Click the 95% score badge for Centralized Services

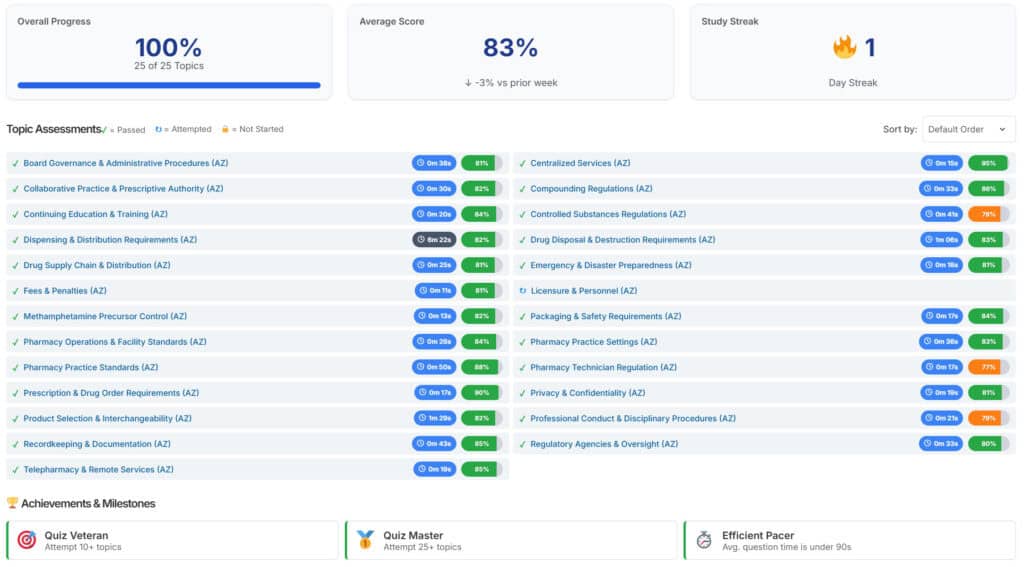pos(987,163)
